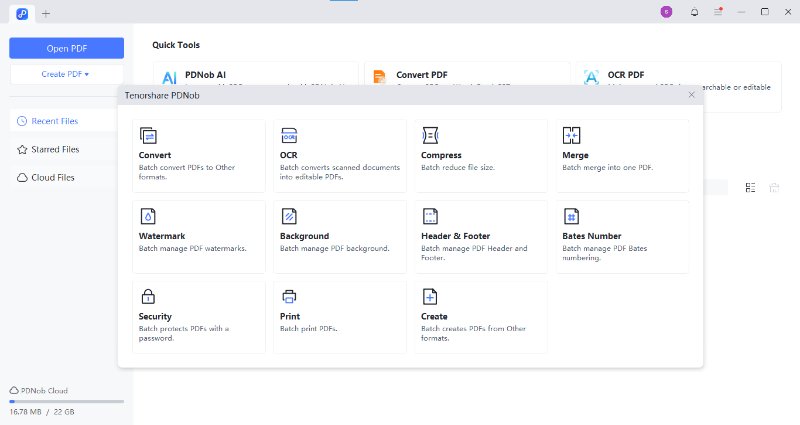Click "Batch reduce file size." description

pyautogui.click(x=458, y=167)
